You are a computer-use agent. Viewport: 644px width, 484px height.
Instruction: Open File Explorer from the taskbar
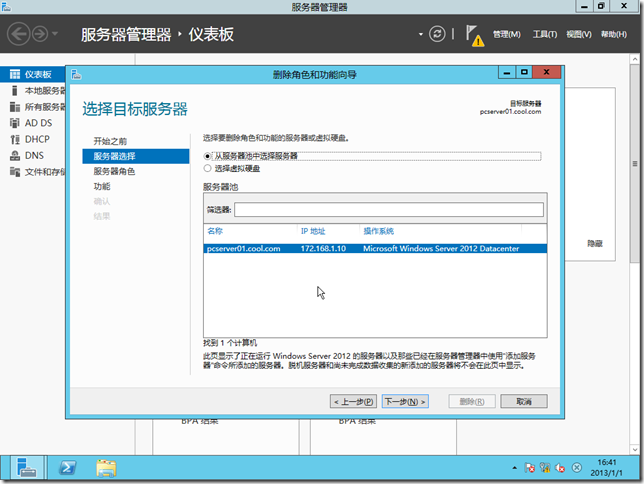point(106,468)
